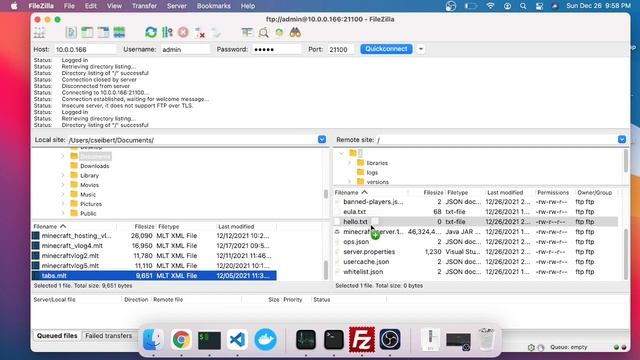The height and width of the screenshot is (360, 640).
Task: Toggle the remote directory tree view
Action: pos(103,32)
